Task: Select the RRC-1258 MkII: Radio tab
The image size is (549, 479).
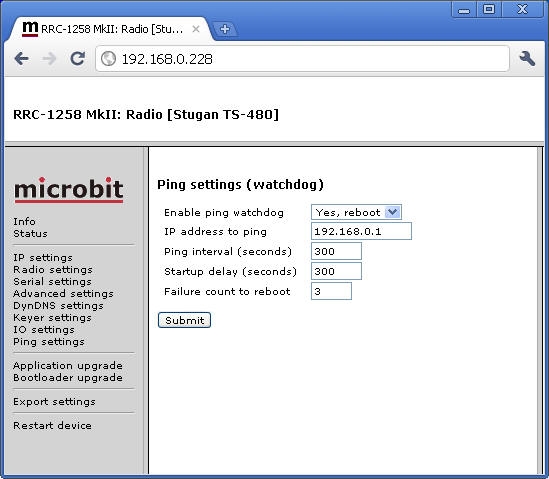Action: [111, 29]
